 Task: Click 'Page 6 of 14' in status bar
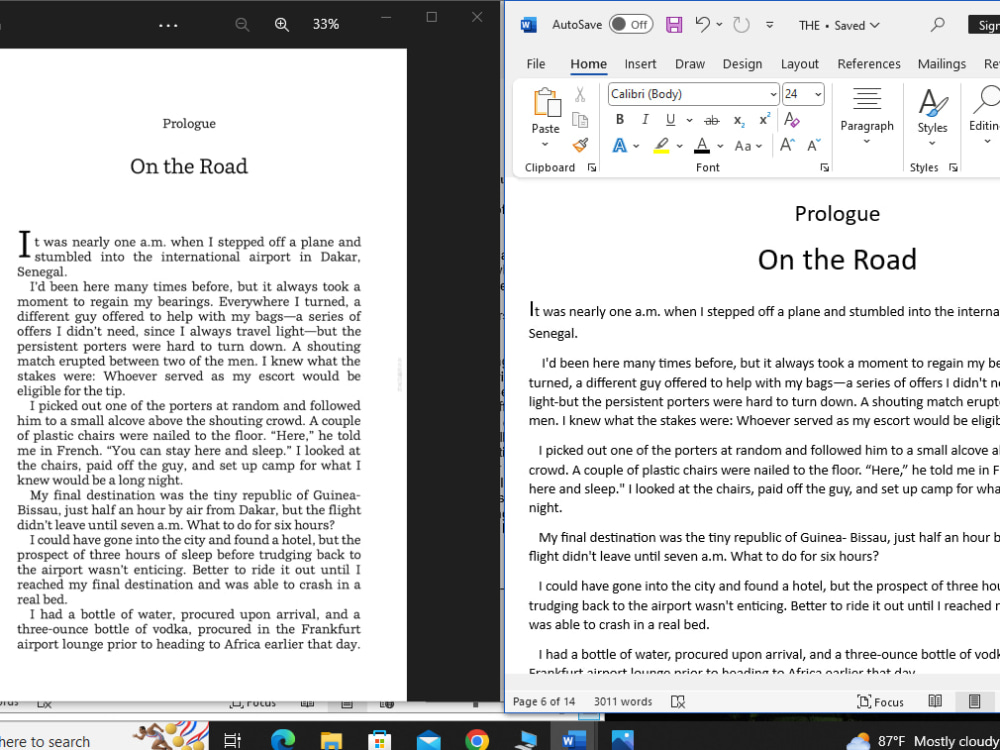pyautogui.click(x=544, y=702)
